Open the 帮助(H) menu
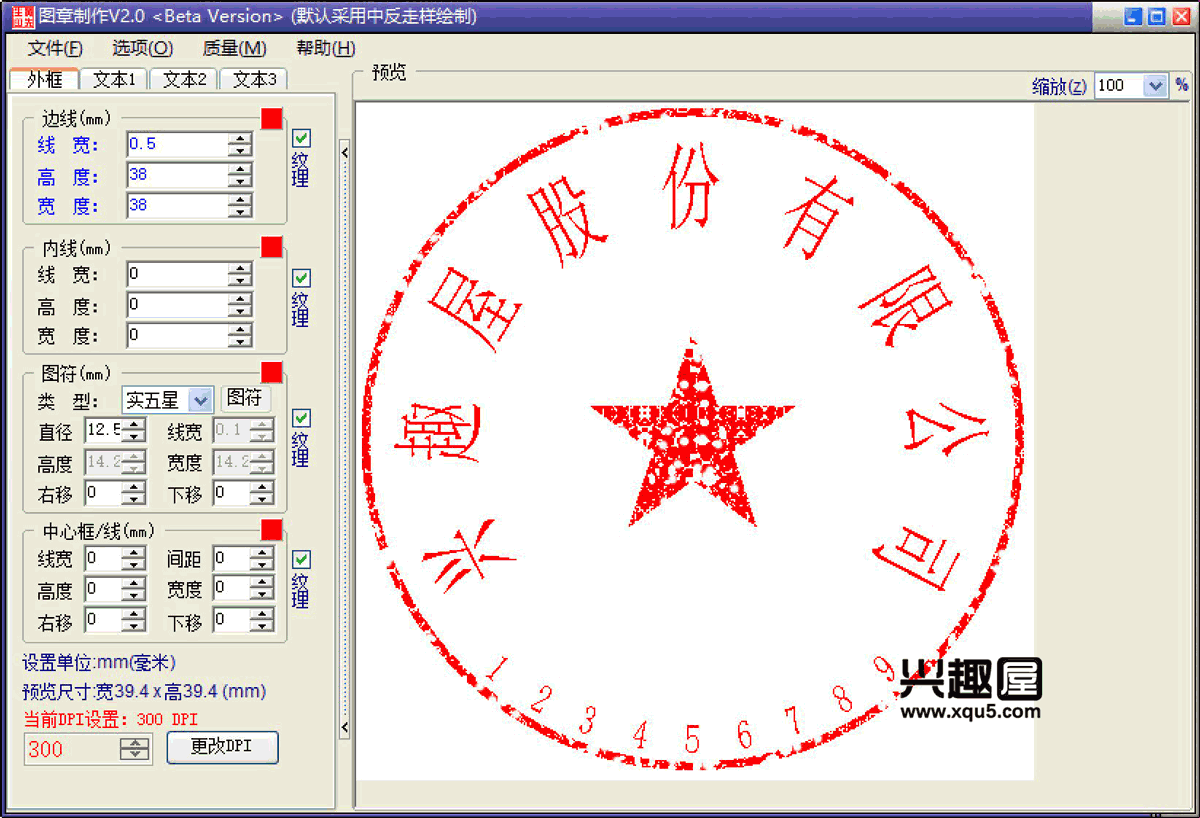1200x818 pixels. click(x=326, y=48)
